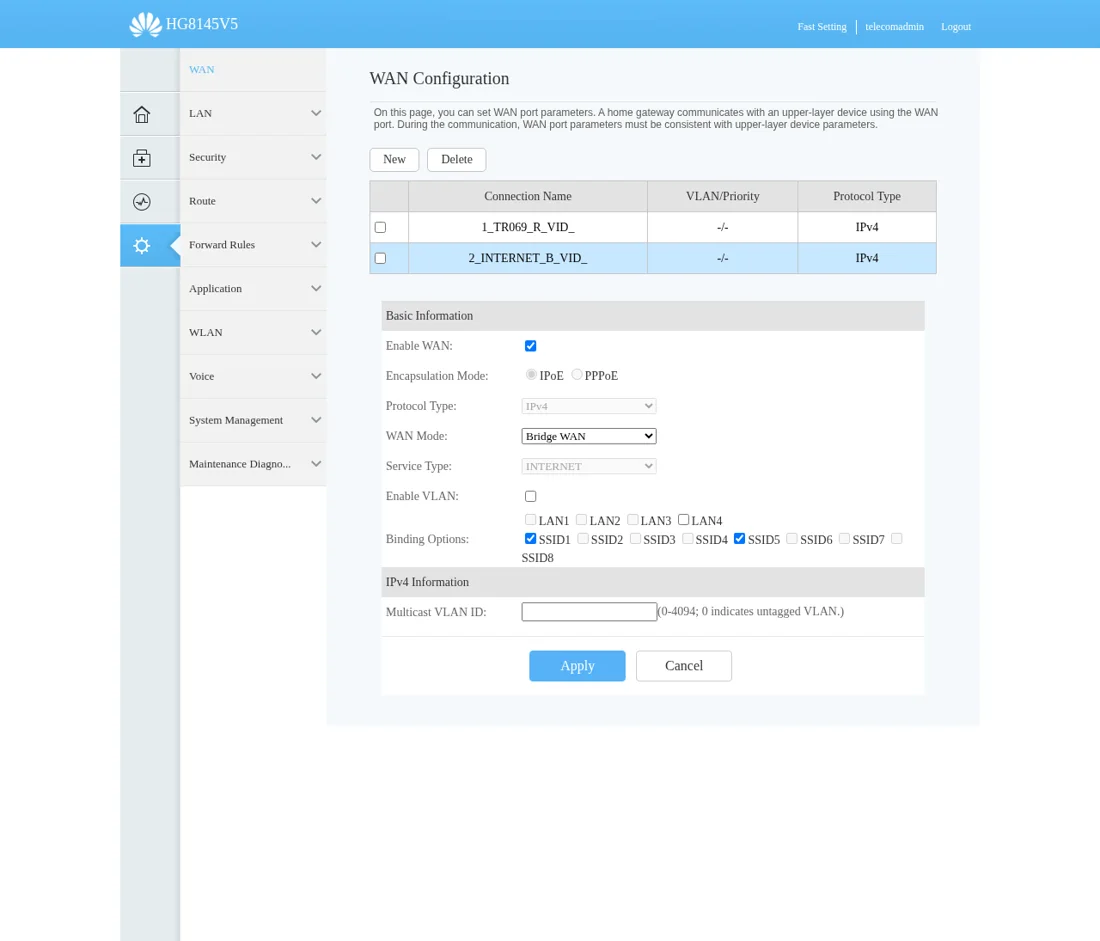
Task: Check the SSID8 binding option
Action: coord(897,539)
